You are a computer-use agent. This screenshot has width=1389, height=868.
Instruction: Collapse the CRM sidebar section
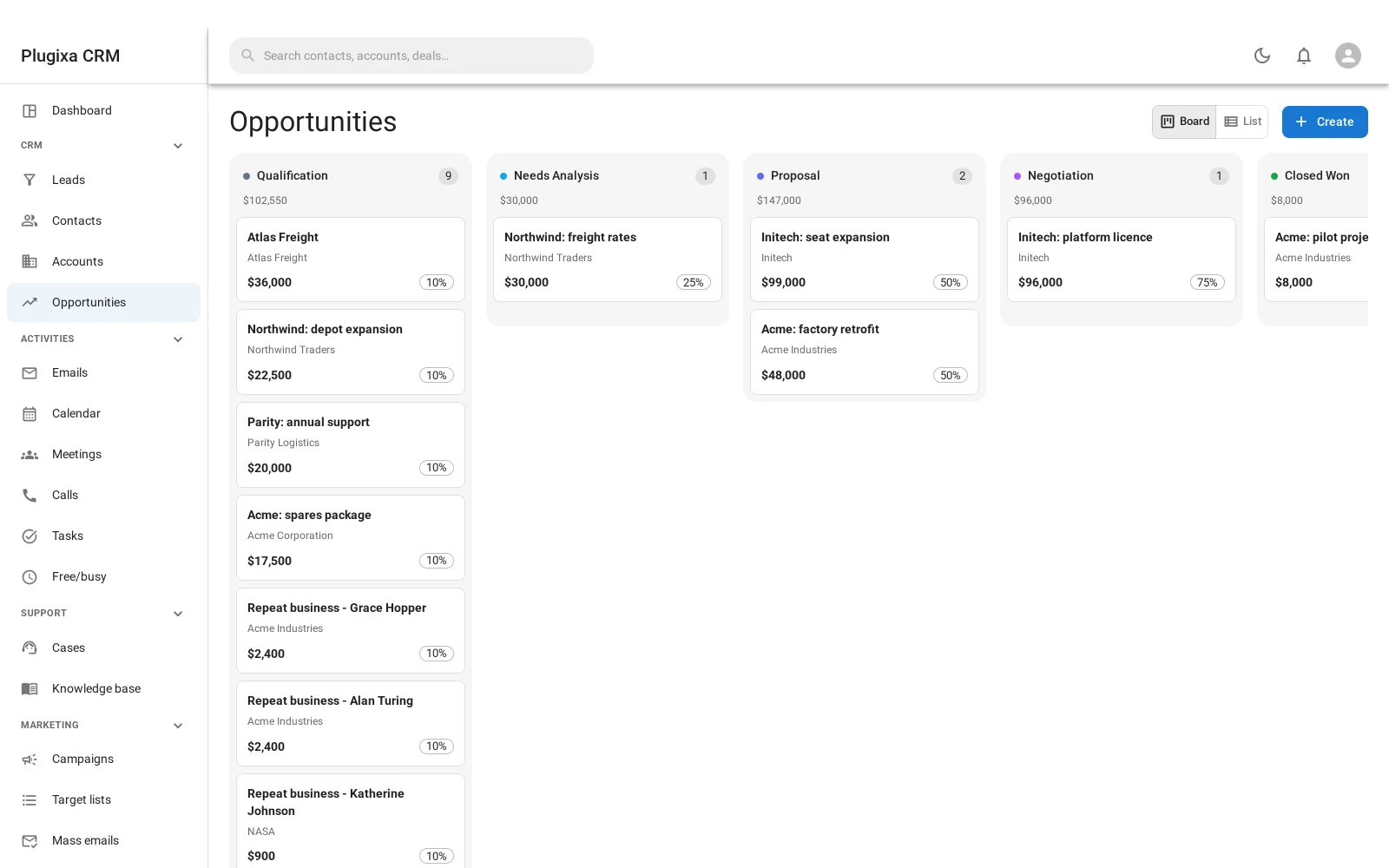point(178,146)
